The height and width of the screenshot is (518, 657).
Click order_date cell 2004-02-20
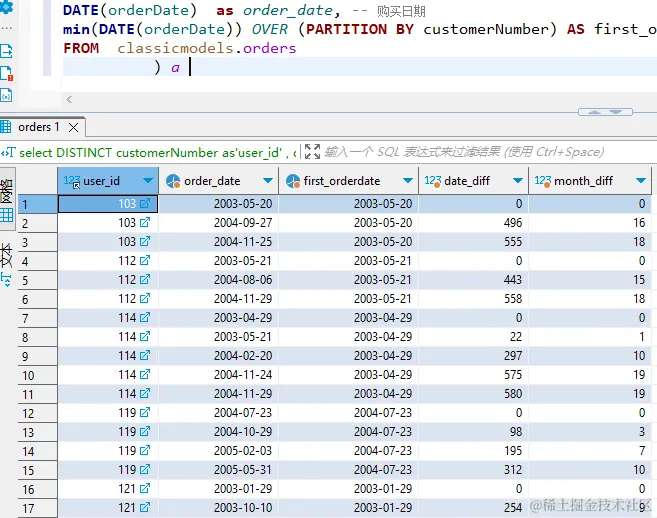click(x=218, y=356)
